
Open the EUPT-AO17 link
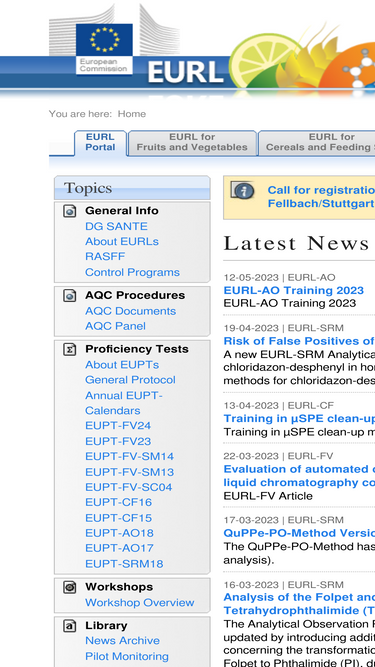coord(119,548)
